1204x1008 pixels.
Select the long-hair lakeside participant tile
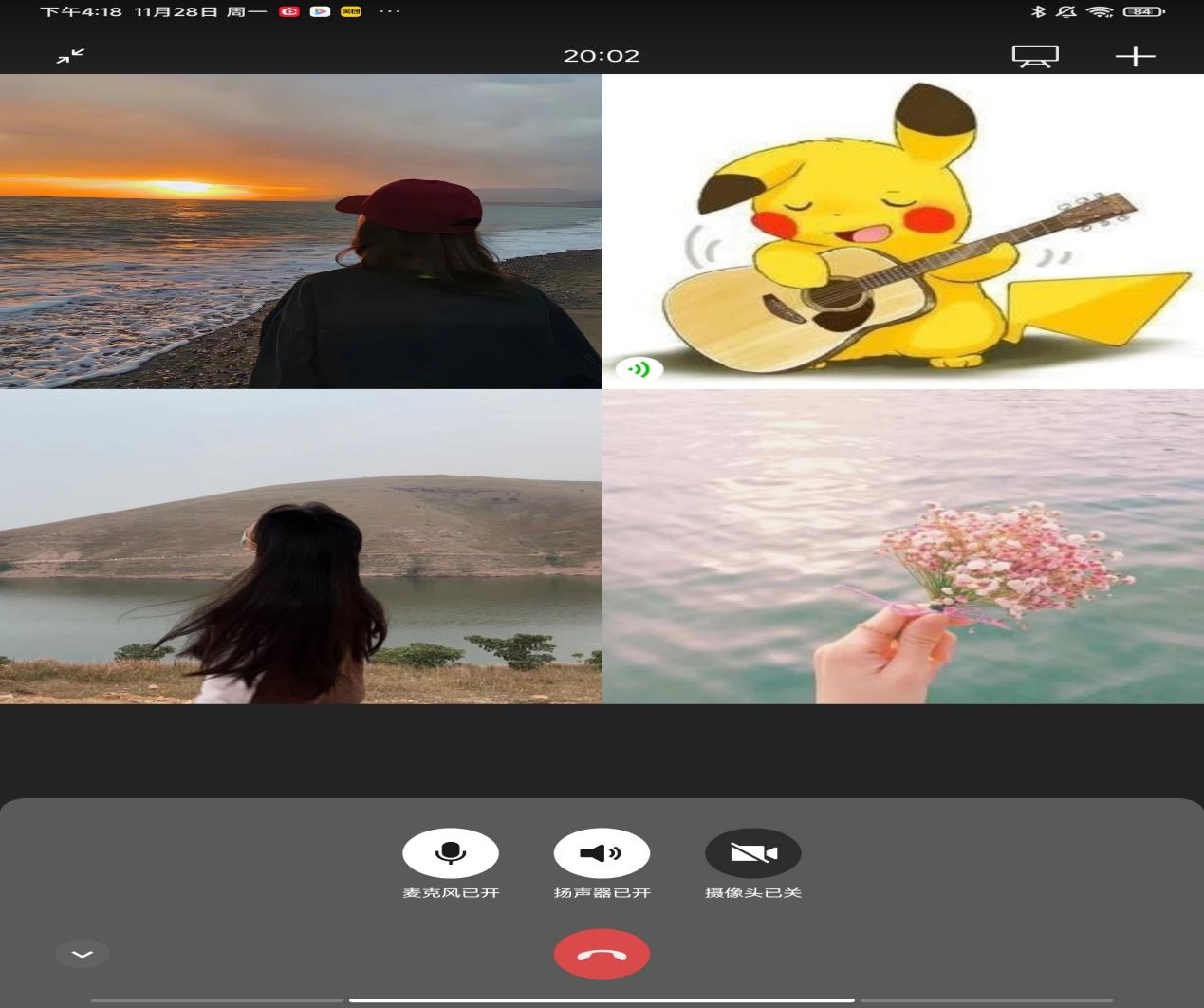(x=301, y=547)
